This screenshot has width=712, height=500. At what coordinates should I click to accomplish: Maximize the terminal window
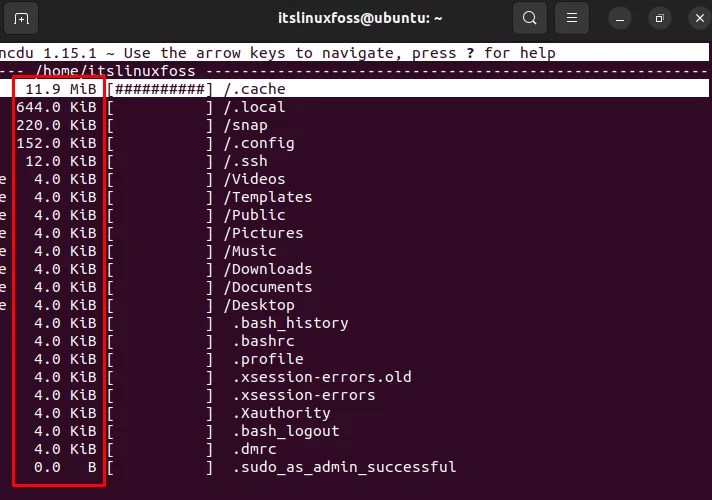point(659,19)
